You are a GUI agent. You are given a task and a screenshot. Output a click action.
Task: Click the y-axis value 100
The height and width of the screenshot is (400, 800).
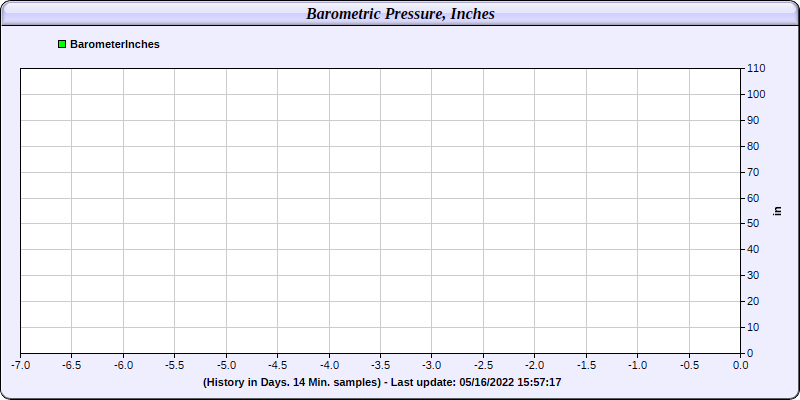pos(756,94)
